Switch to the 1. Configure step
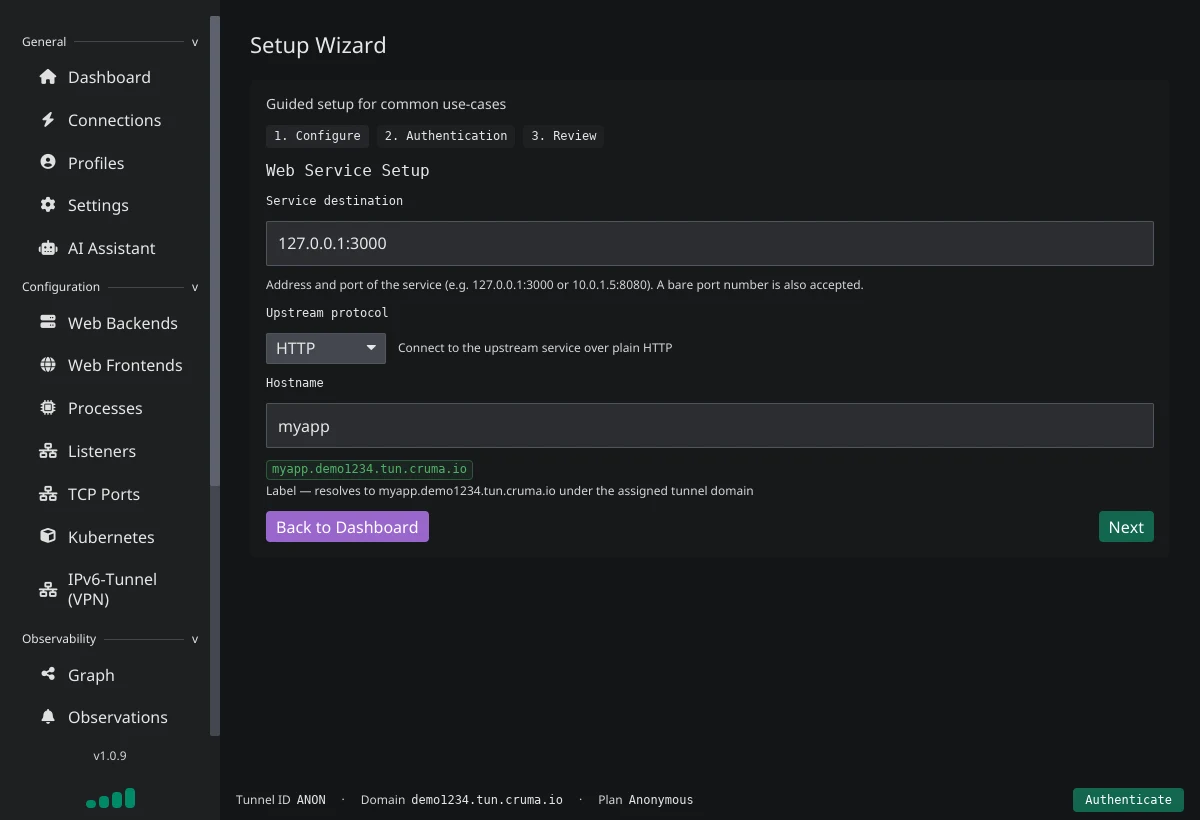 (x=317, y=136)
